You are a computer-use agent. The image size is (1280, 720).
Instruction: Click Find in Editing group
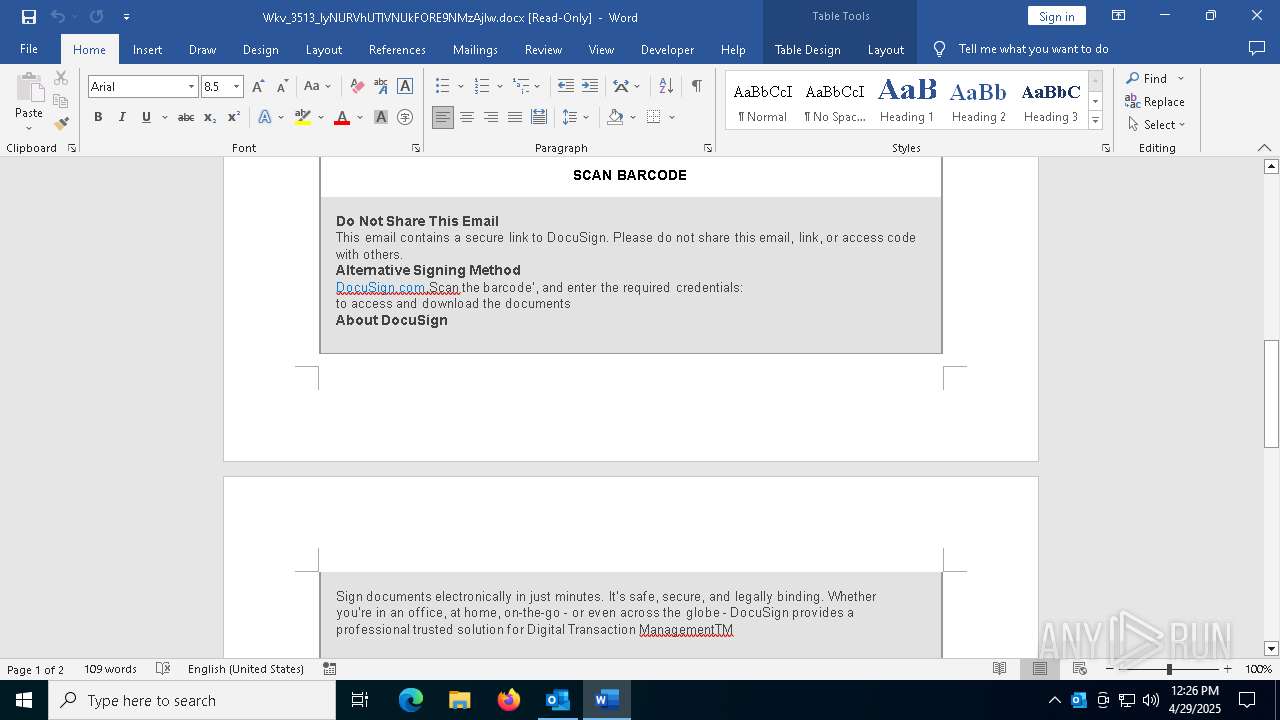pyautogui.click(x=1147, y=78)
